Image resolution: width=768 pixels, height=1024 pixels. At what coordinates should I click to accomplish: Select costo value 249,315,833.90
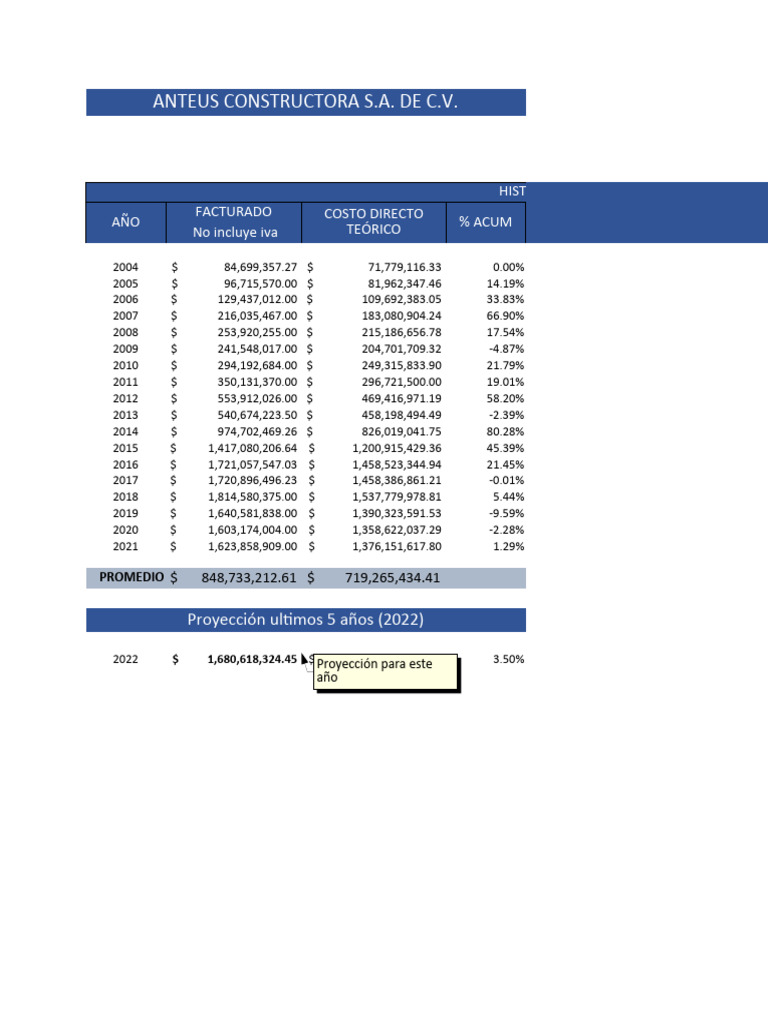(x=402, y=366)
